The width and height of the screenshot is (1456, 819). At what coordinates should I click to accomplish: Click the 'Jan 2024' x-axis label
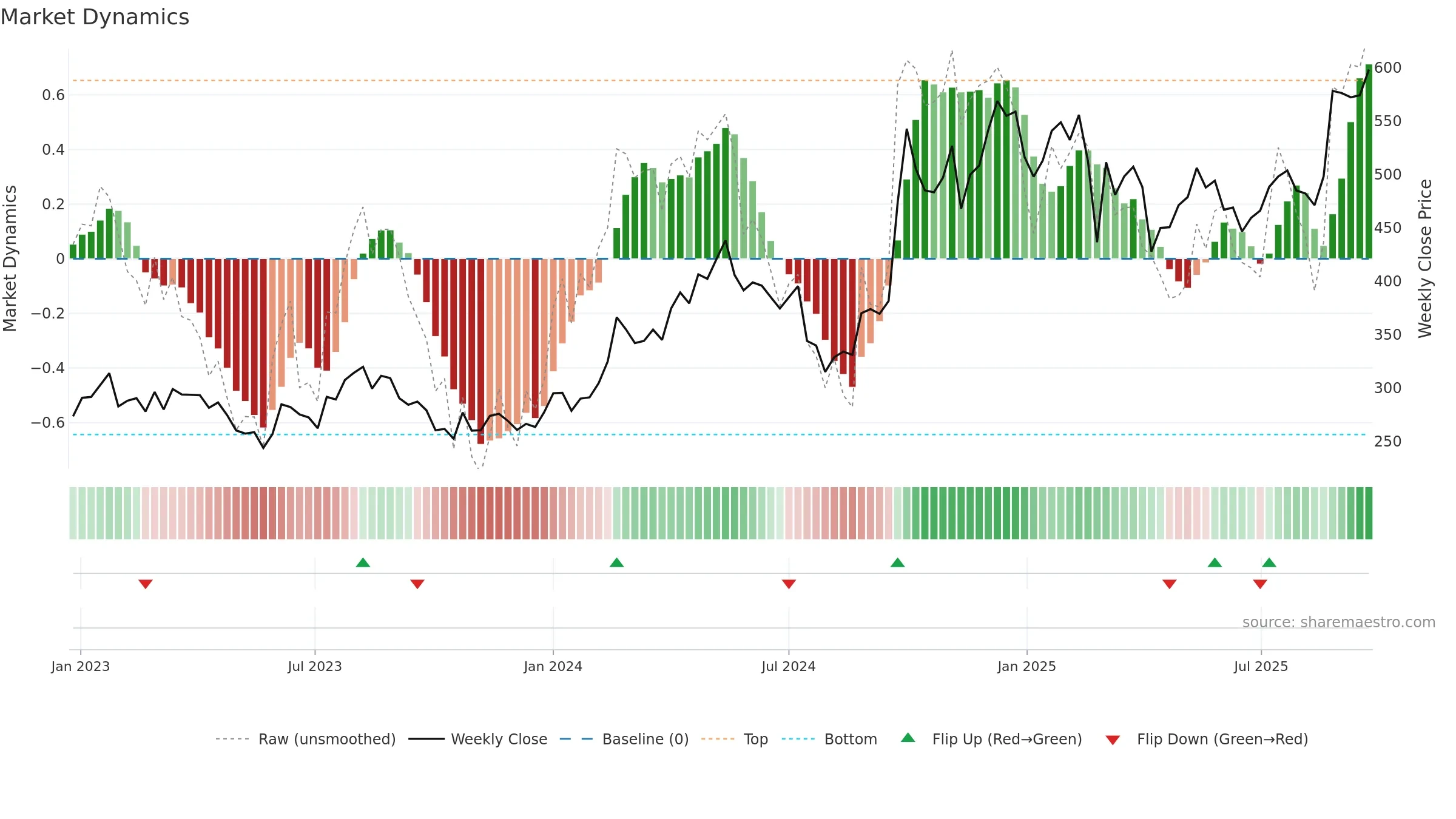[553, 666]
